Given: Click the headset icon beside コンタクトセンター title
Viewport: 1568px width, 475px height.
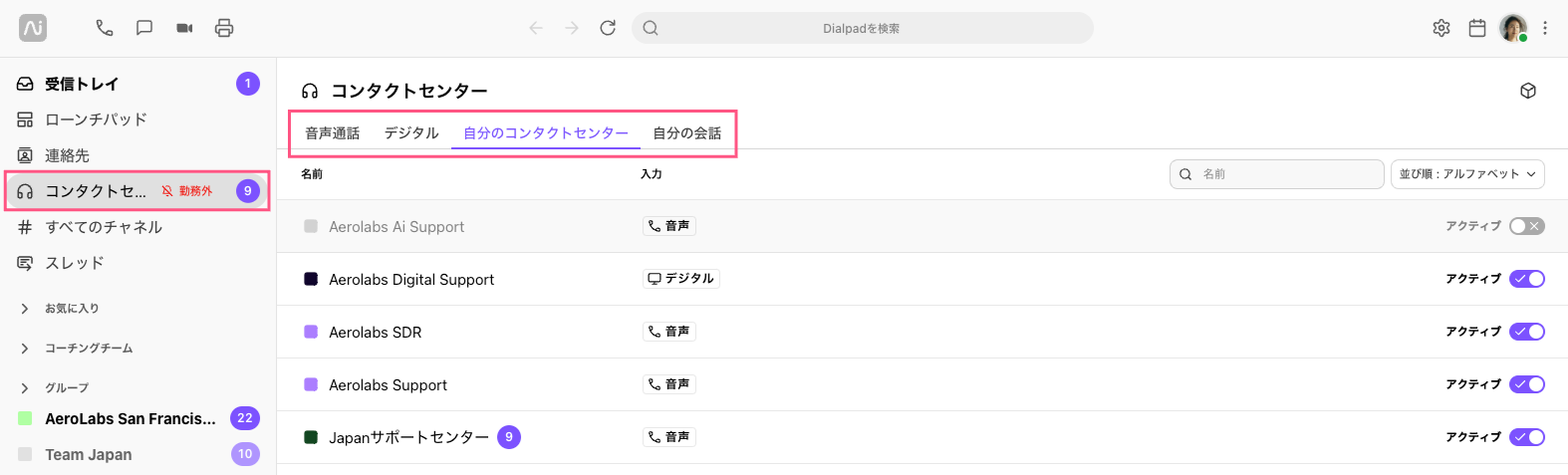Looking at the screenshot, I should [x=310, y=92].
